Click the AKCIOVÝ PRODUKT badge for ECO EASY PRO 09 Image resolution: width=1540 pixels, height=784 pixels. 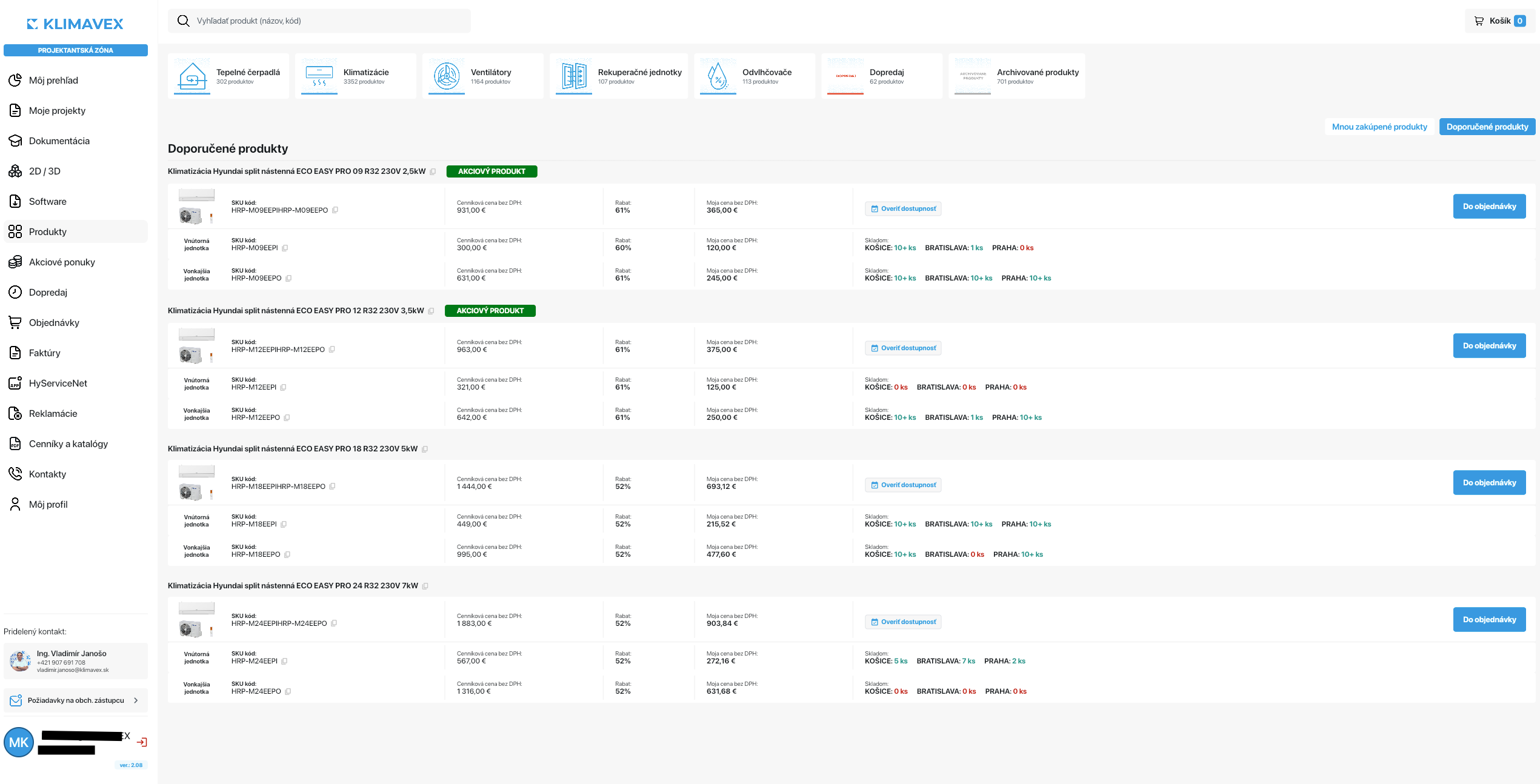point(492,171)
